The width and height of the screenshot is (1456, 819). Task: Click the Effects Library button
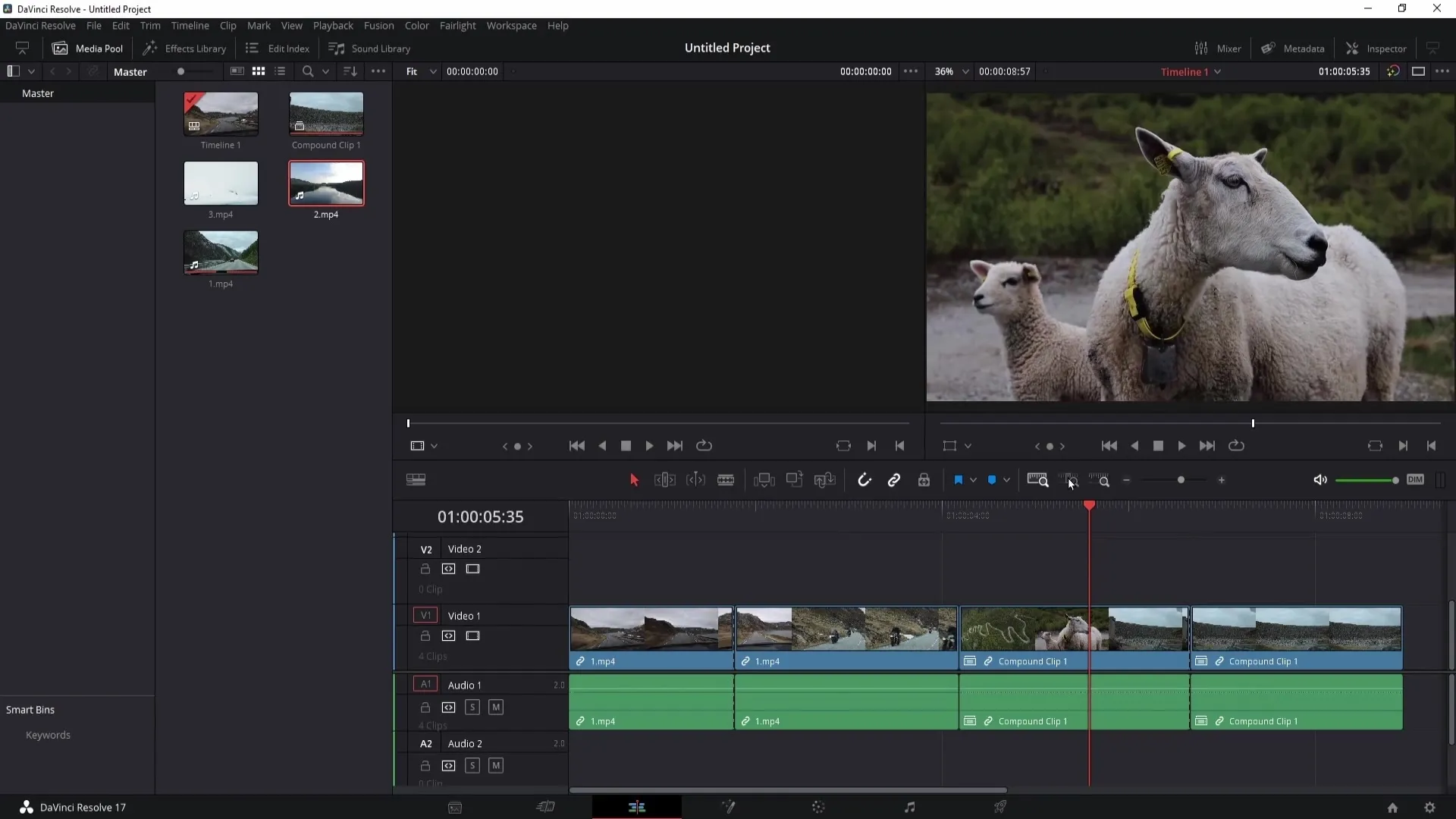tap(185, 47)
